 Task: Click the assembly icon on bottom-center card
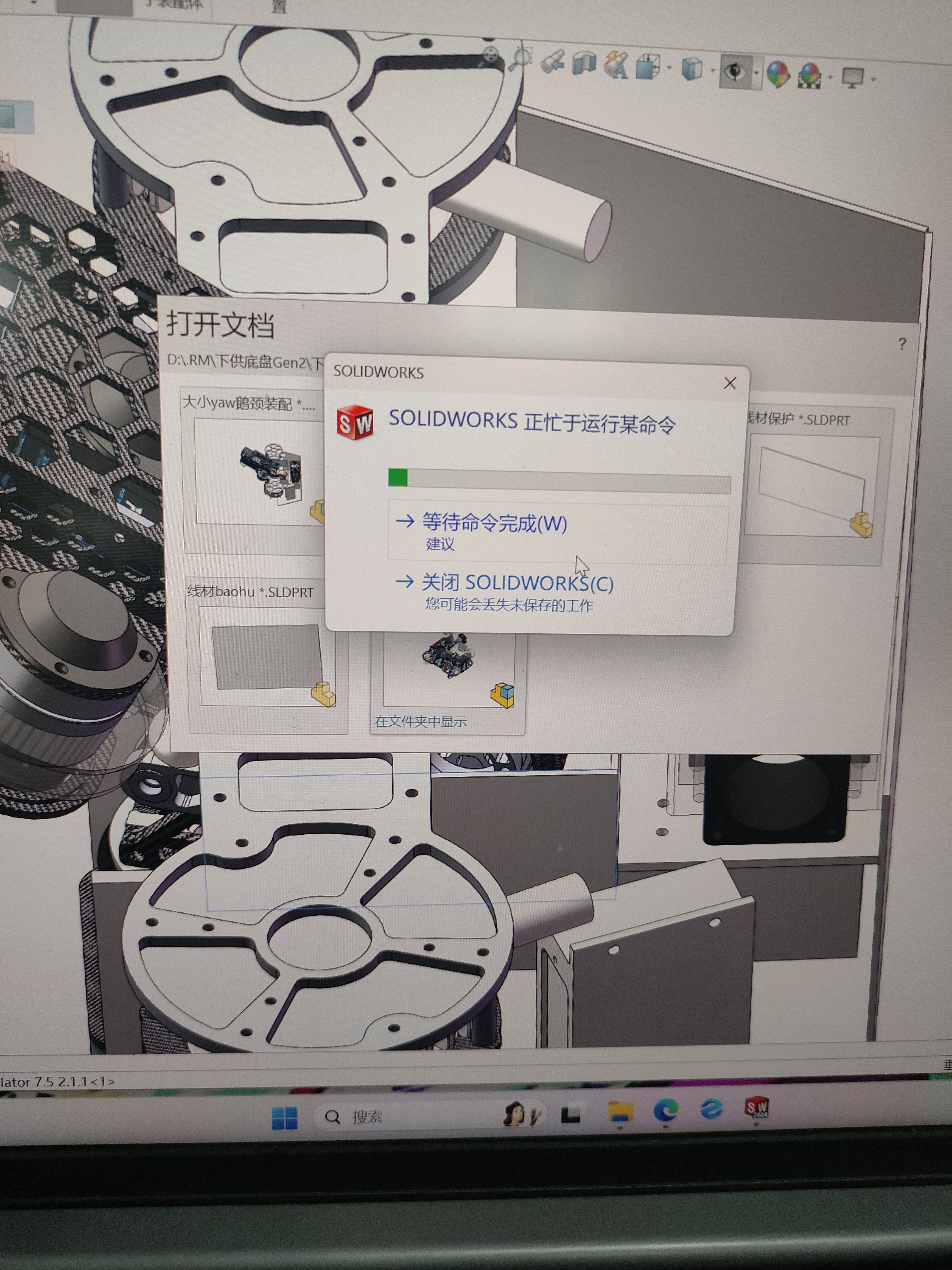[503, 695]
